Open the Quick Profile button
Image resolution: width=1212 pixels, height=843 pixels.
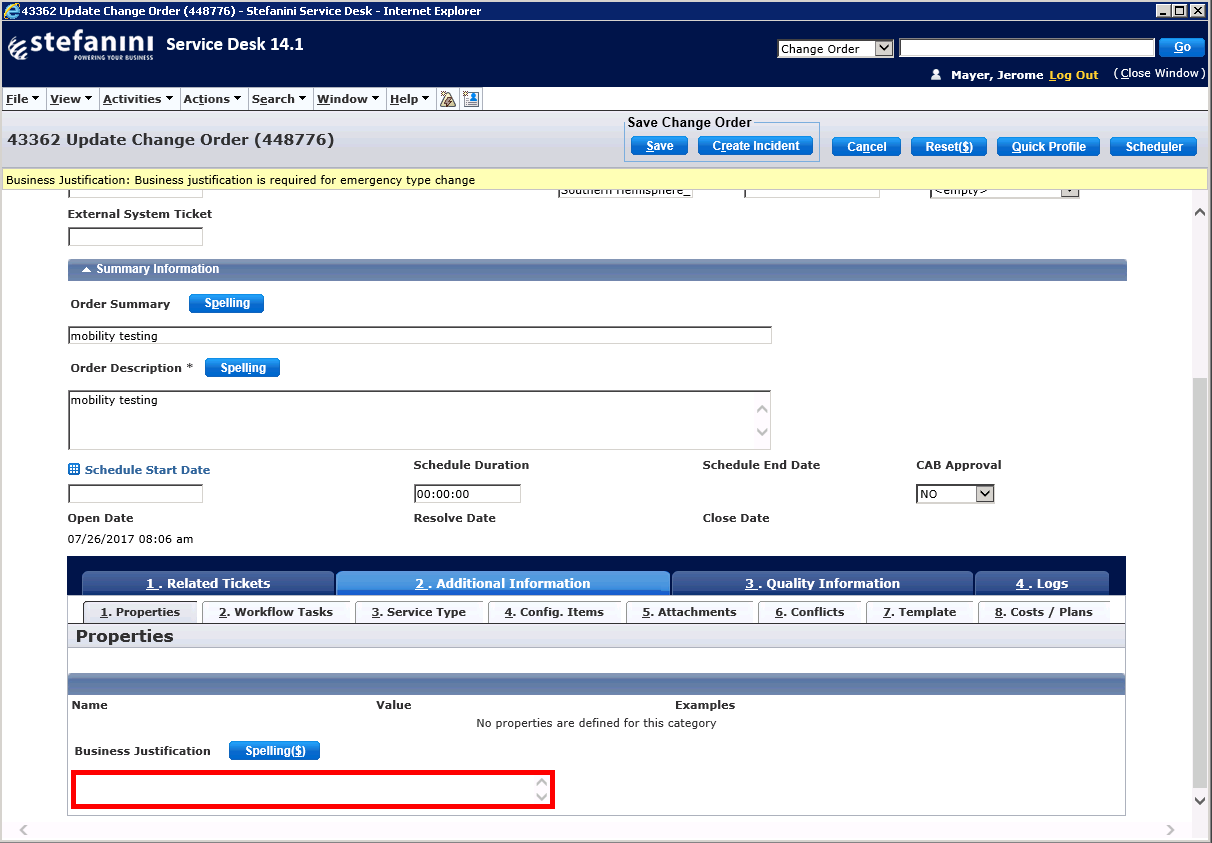1048,147
